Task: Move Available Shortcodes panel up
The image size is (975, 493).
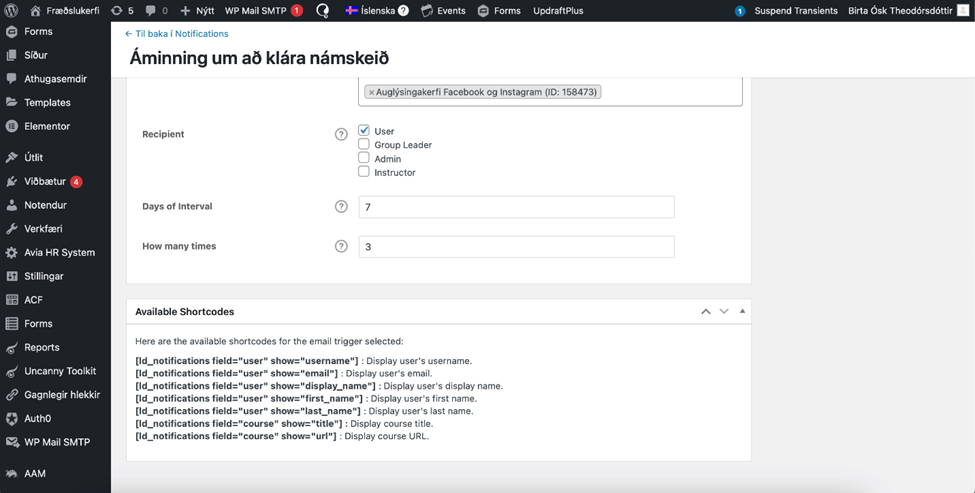Action: [x=706, y=312]
